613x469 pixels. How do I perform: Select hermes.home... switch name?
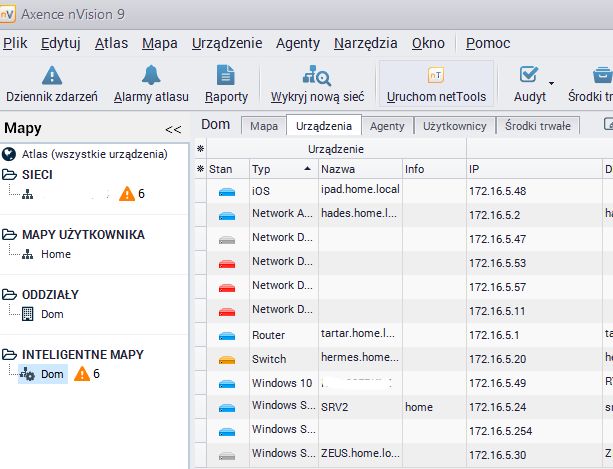point(360,357)
